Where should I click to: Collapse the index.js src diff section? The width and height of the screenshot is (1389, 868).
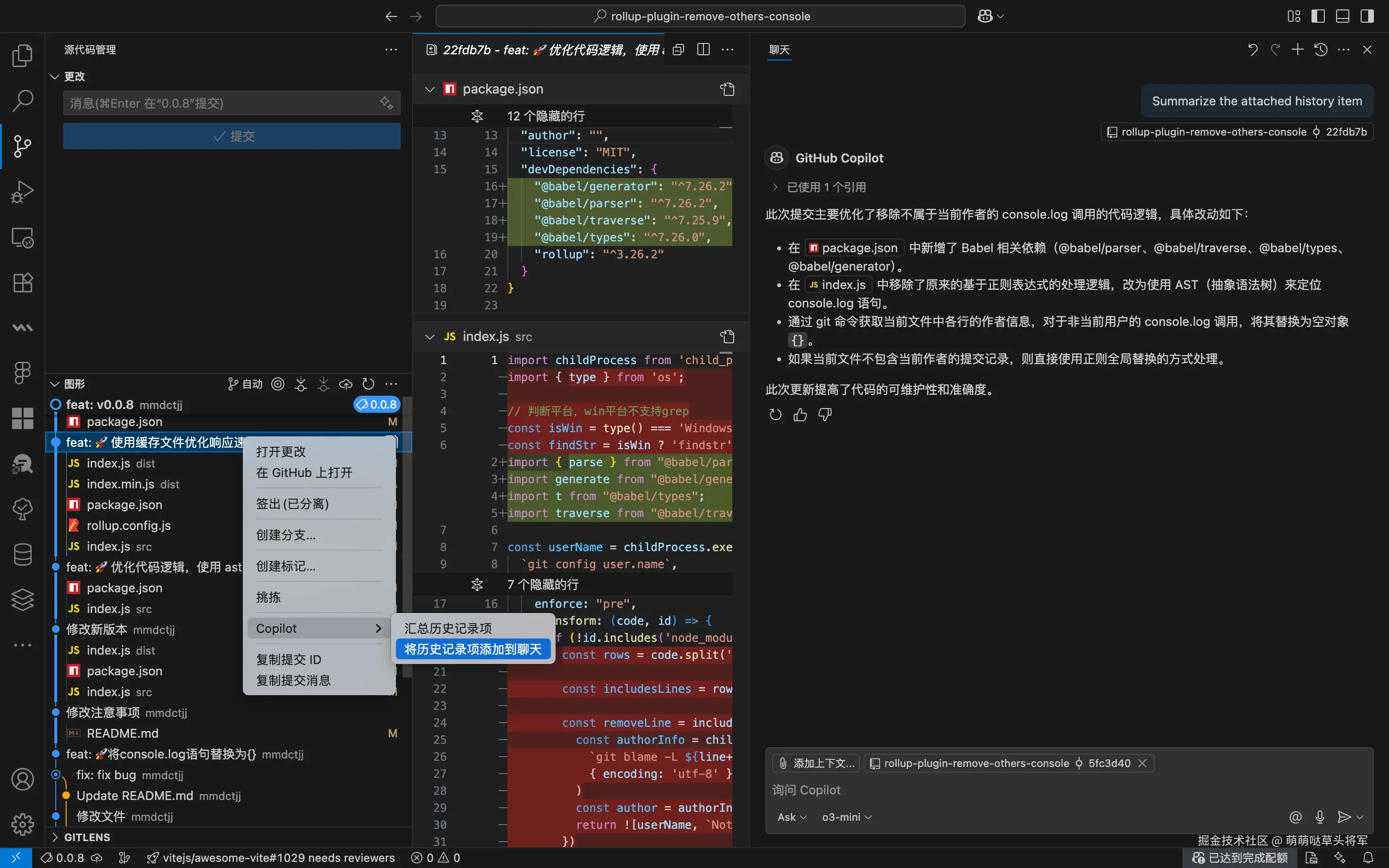click(x=429, y=337)
